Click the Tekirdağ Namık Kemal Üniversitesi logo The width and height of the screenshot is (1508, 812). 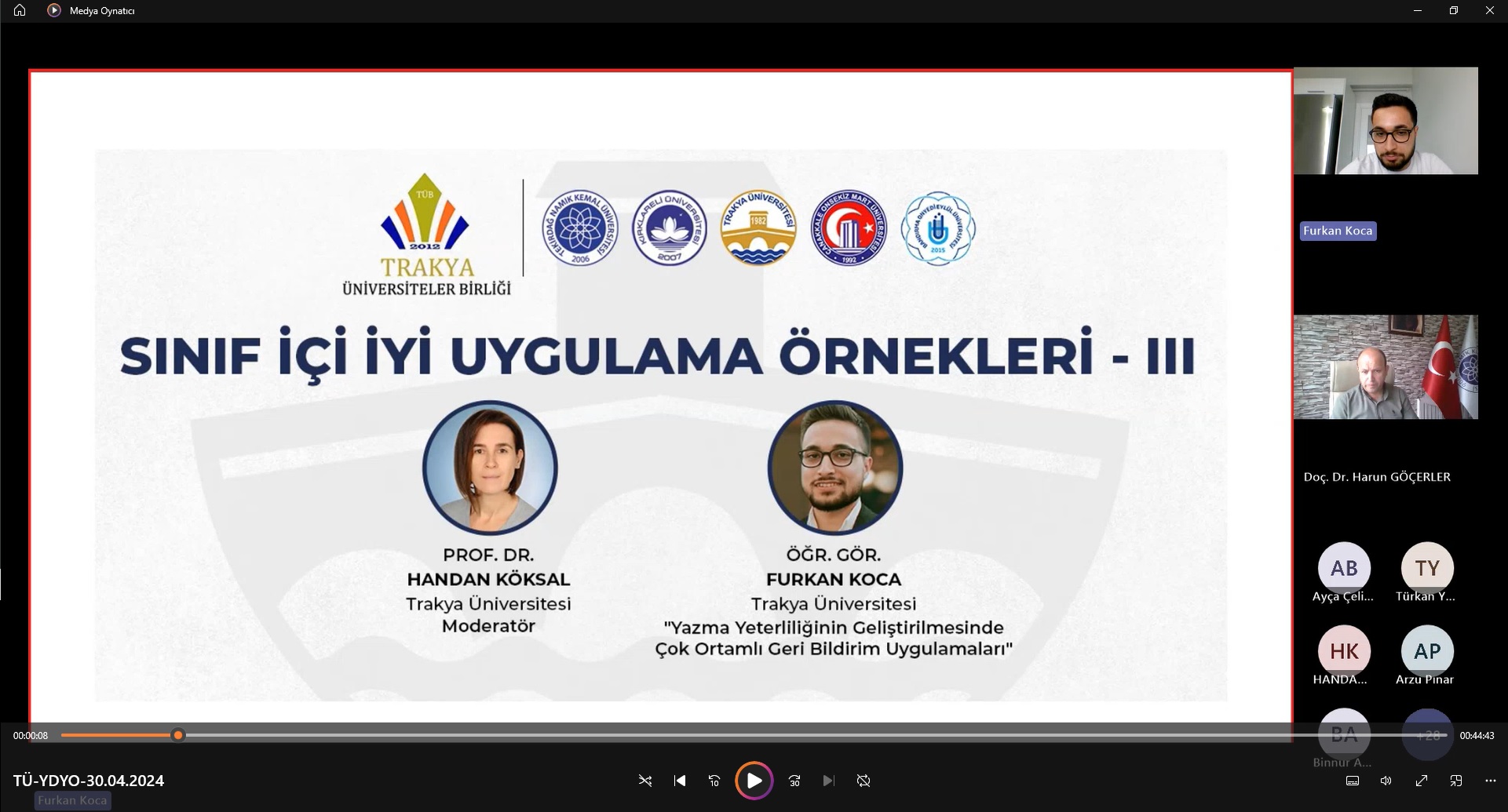click(580, 228)
